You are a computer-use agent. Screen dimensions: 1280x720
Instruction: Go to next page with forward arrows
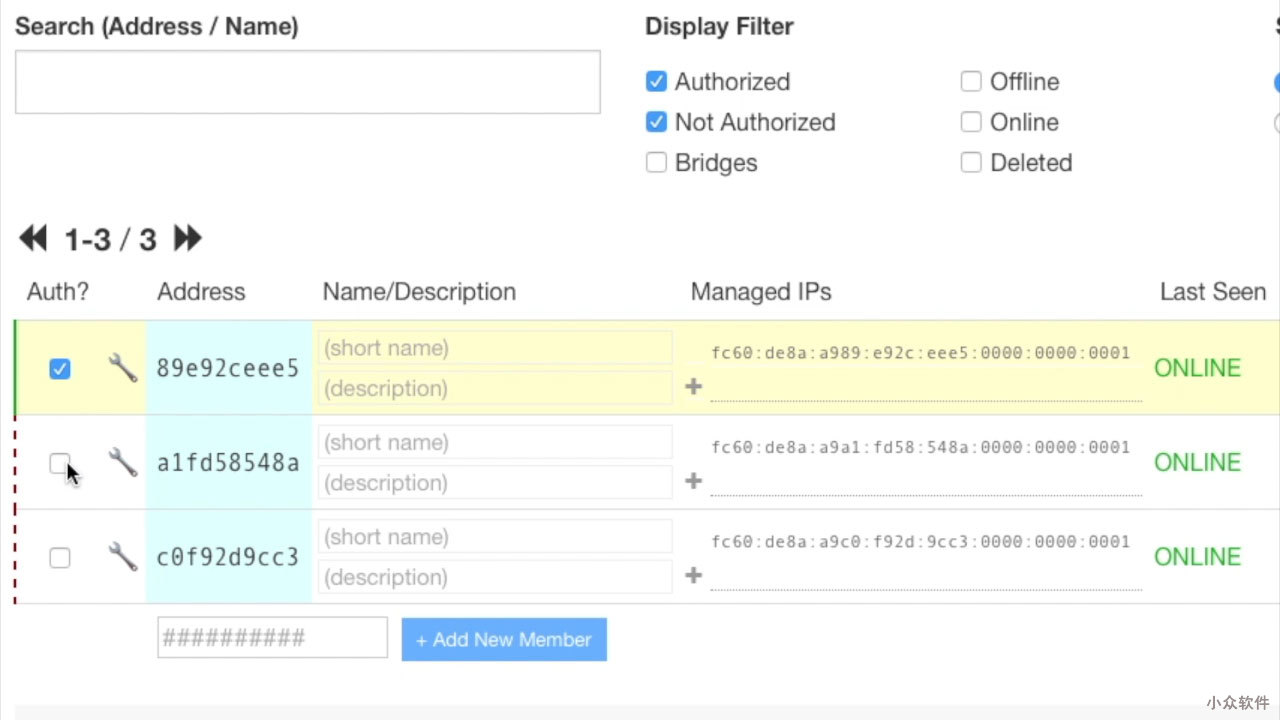pos(188,238)
